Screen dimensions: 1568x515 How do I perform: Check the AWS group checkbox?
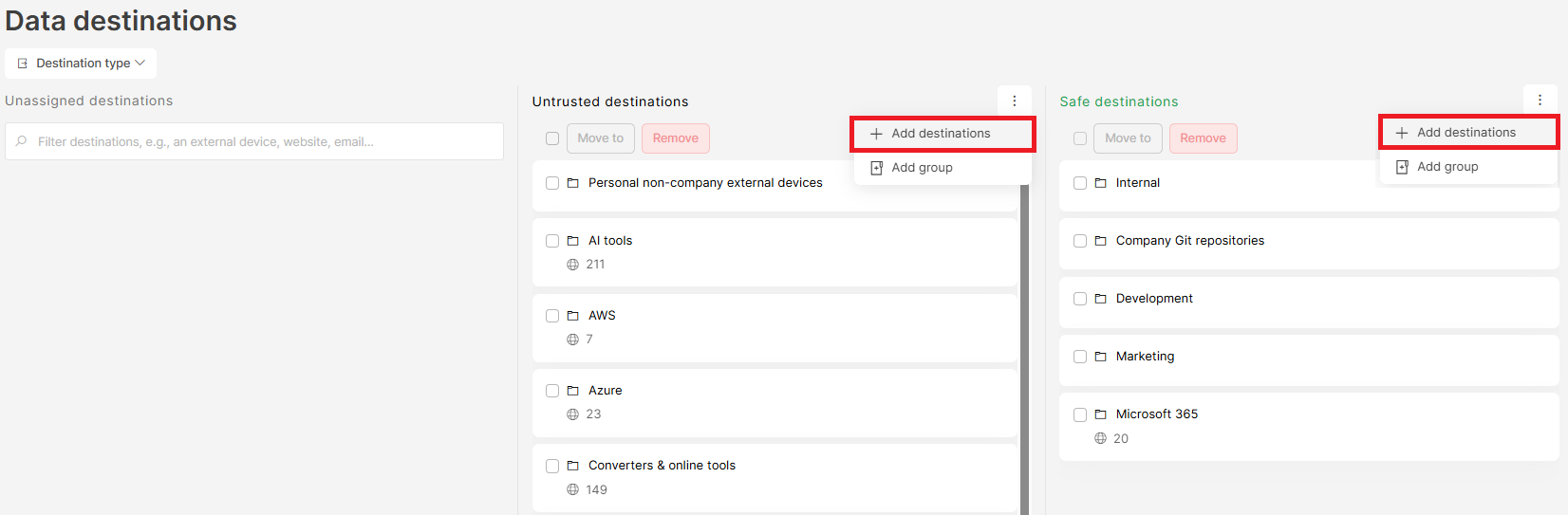(552, 316)
